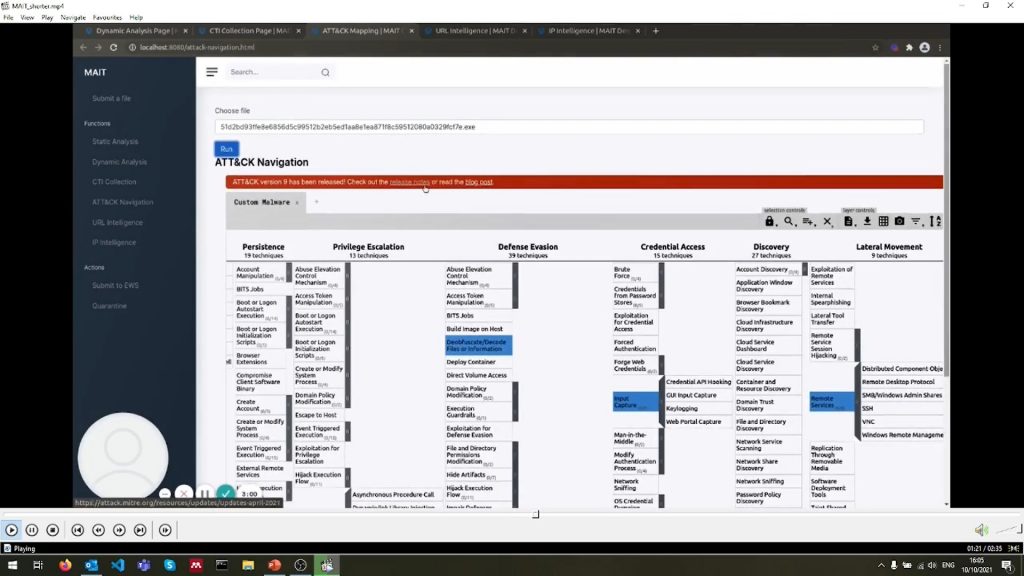Stop the video playback
This screenshot has height=576, width=1024.
click(x=53, y=530)
